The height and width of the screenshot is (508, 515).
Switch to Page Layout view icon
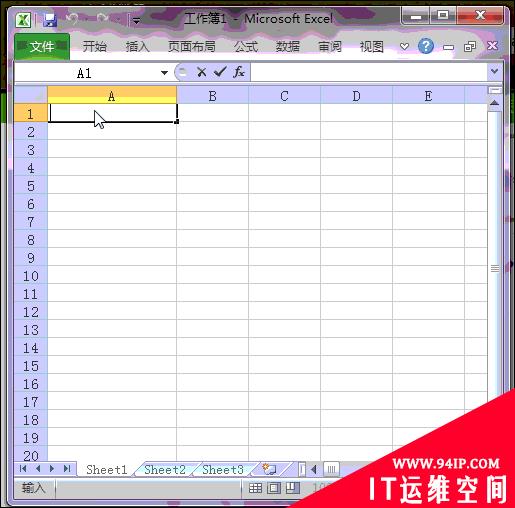click(274, 488)
